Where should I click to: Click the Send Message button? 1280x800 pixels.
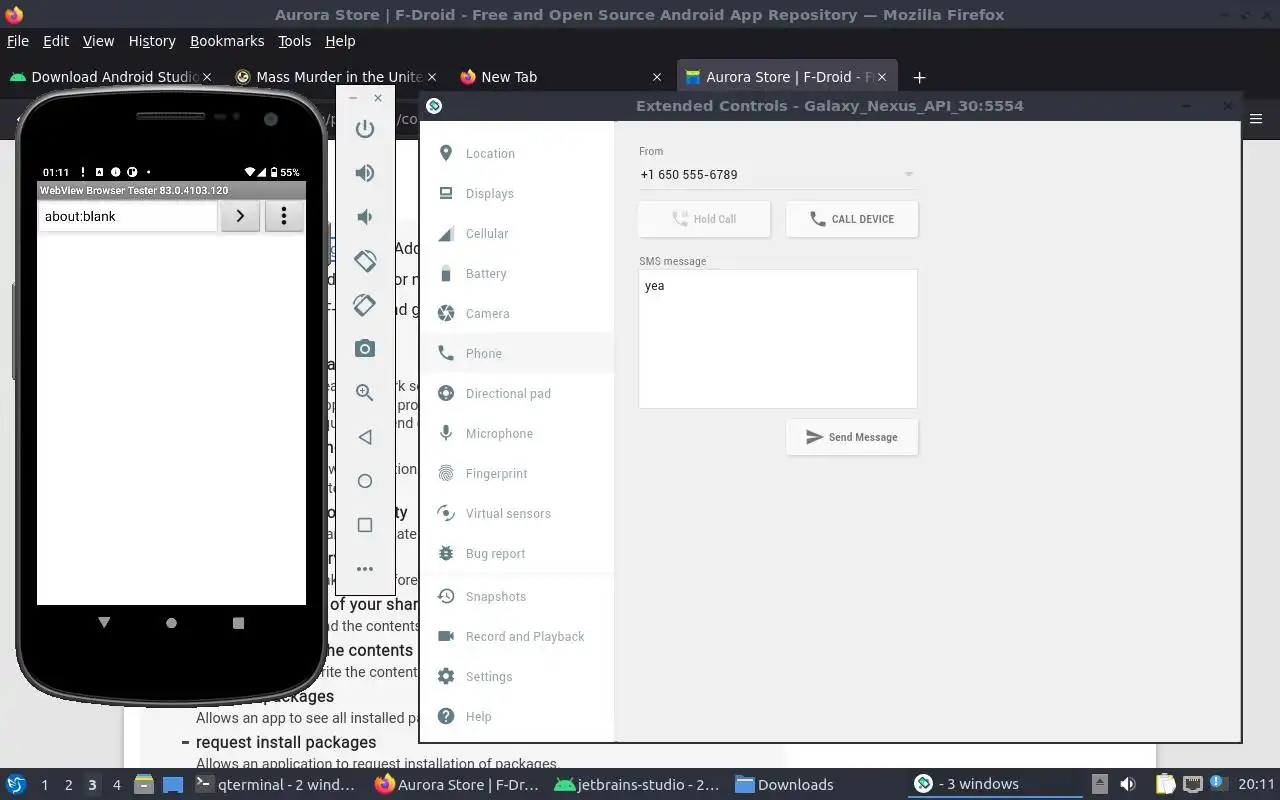pyautogui.click(x=852, y=437)
